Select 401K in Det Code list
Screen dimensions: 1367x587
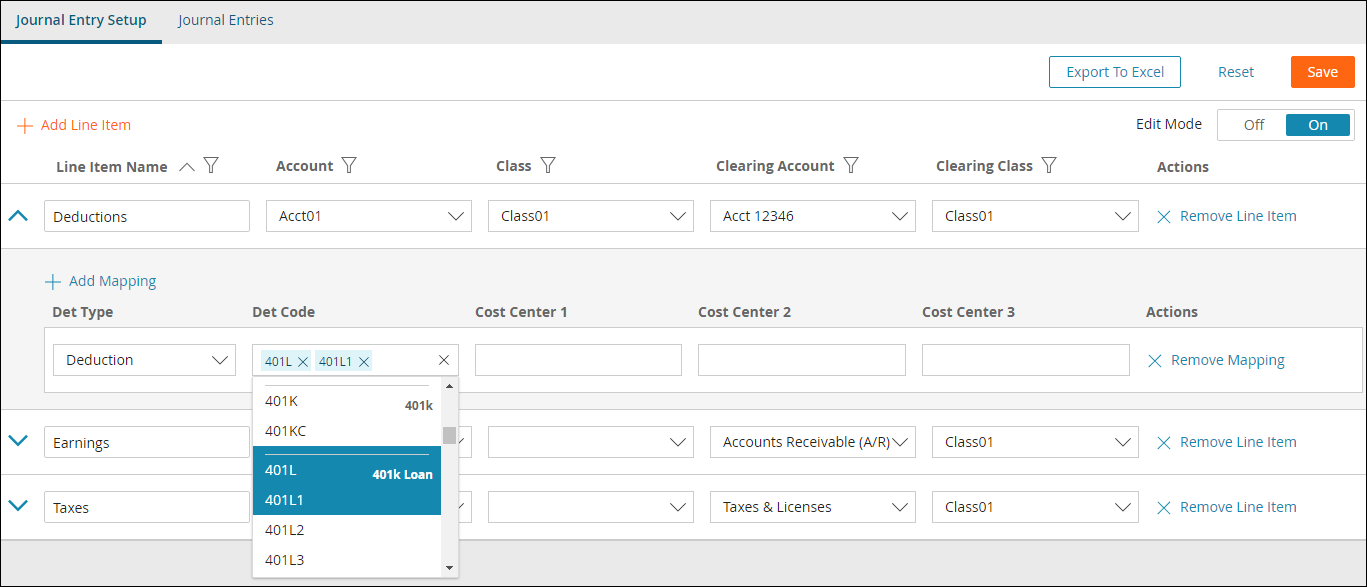point(347,401)
